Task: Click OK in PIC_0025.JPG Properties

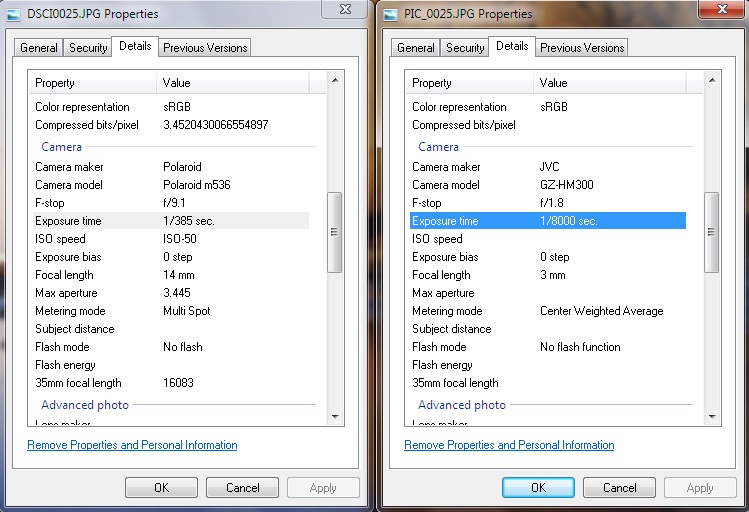Action: point(538,488)
